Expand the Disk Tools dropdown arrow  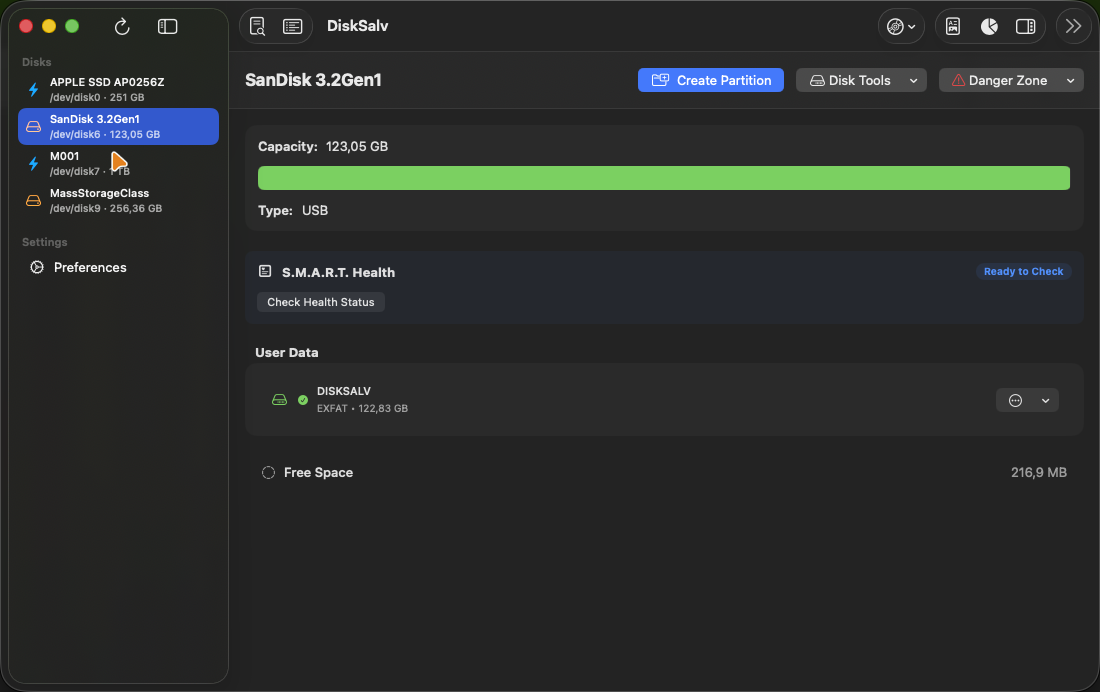click(913, 81)
